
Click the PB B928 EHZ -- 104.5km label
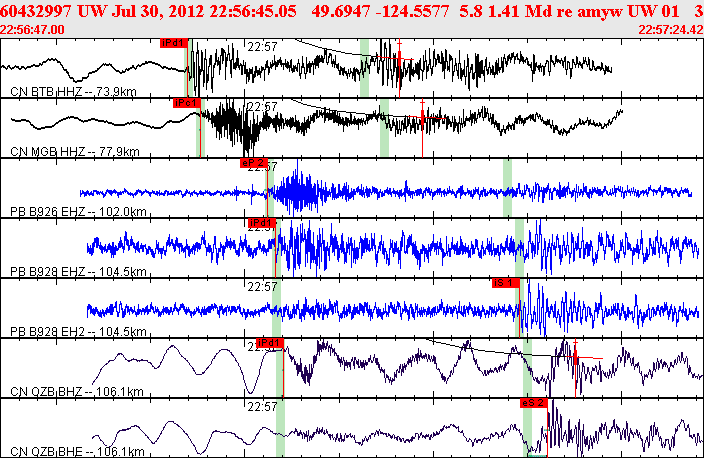[78, 272]
